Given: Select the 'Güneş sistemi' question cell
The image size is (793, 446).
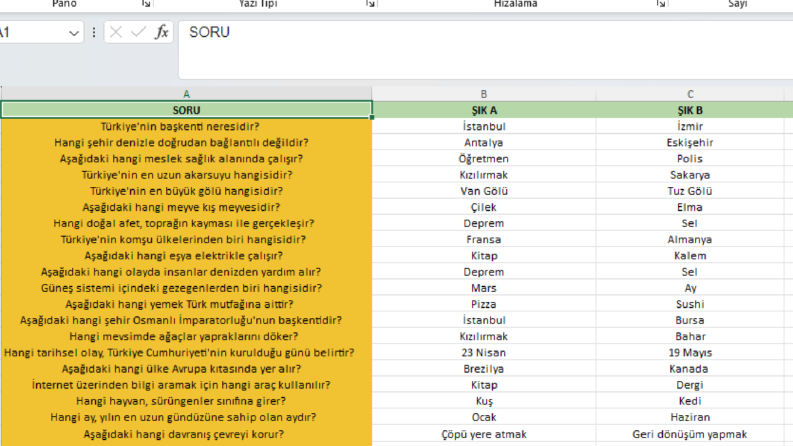Looking at the screenshot, I should (187, 288).
